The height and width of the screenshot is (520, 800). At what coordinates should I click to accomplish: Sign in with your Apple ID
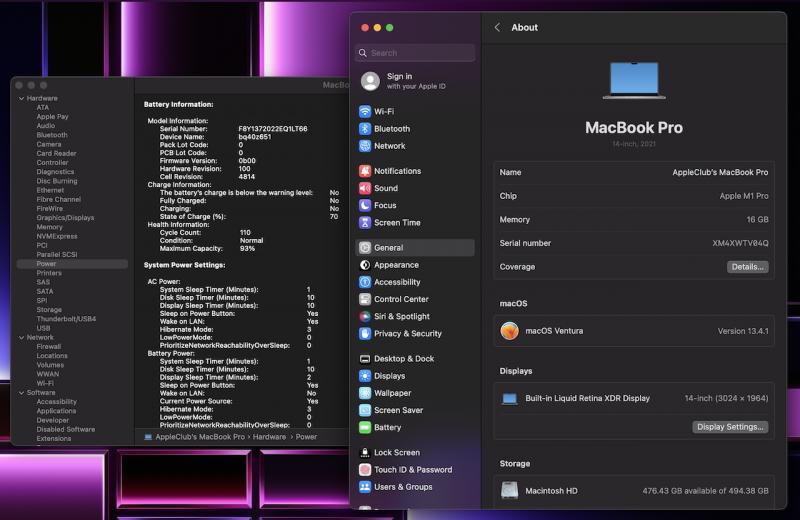click(x=416, y=81)
